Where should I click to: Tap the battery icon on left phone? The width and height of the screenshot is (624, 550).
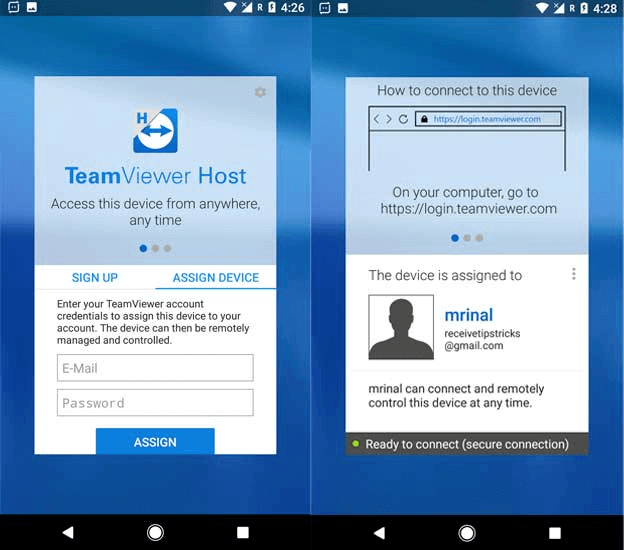(272, 7)
